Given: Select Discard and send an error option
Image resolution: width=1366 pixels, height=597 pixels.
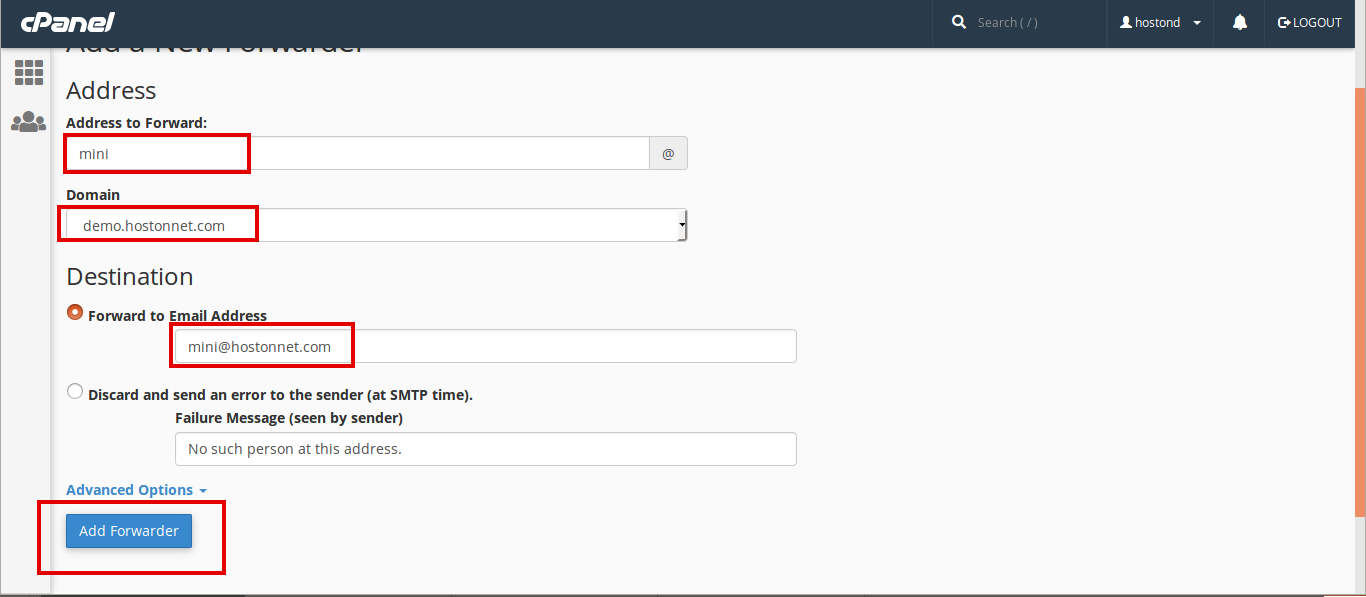Looking at the screenshot, I should point(75,392).
